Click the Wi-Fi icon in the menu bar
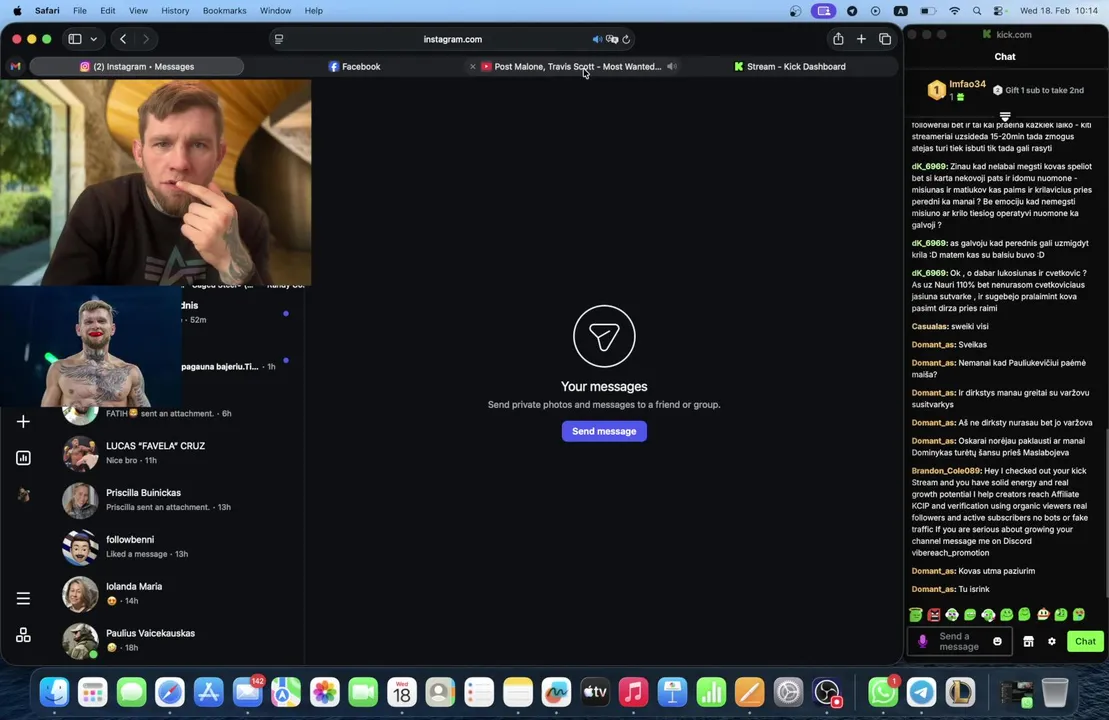Image resolution: width=1109 pixels, height=720 pixels. click(954, 11)
